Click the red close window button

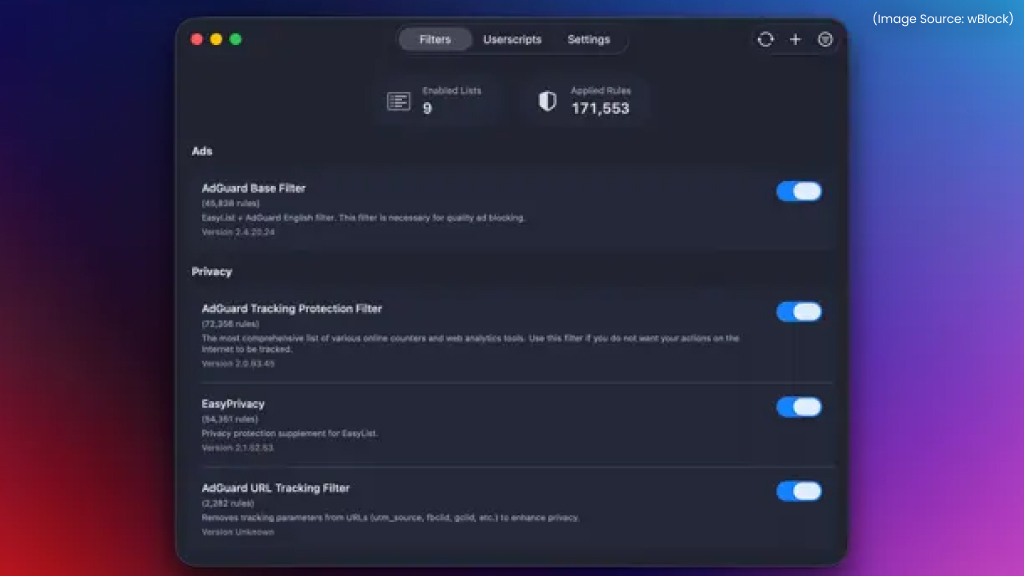coord(197,39)
